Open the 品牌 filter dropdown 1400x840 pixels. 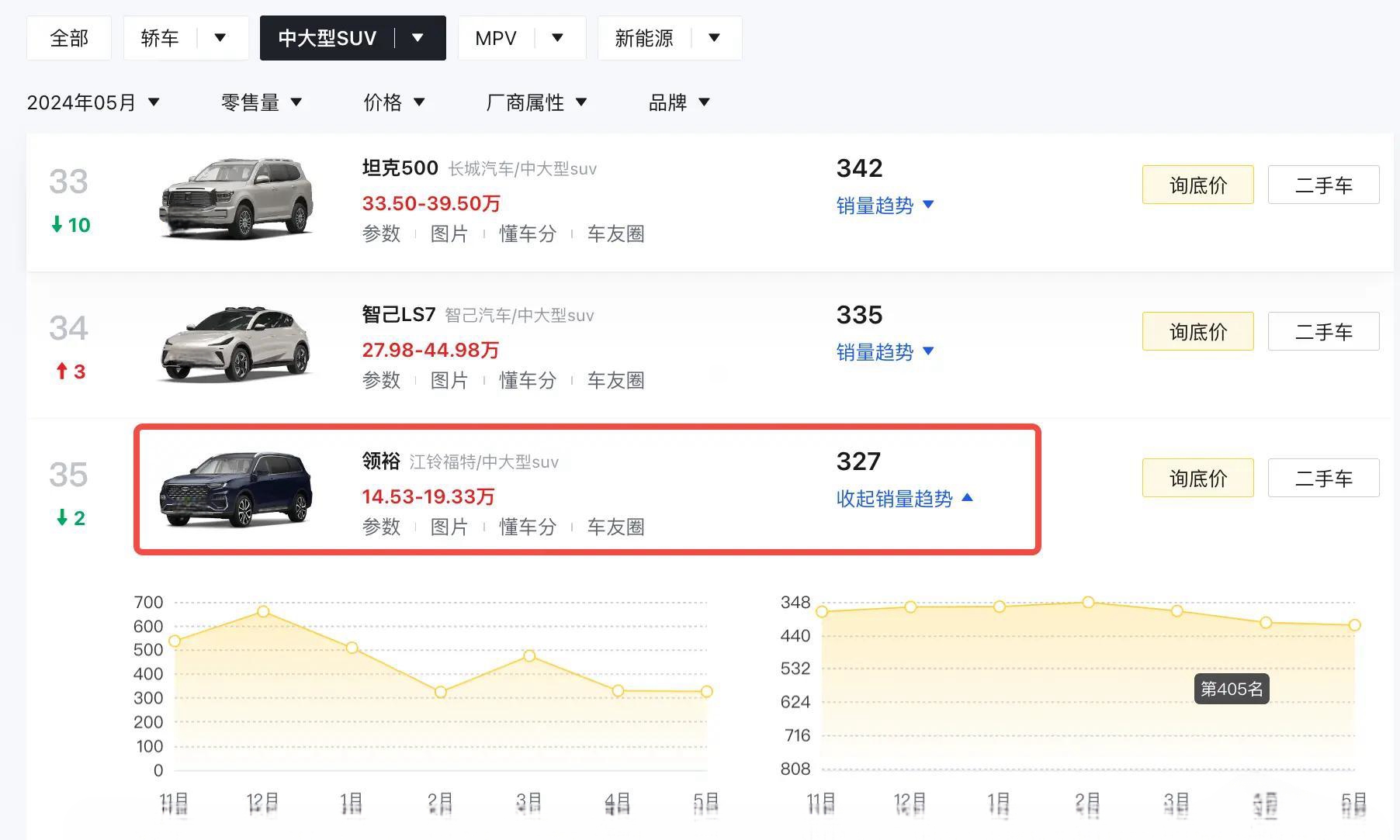pos(679,102)
